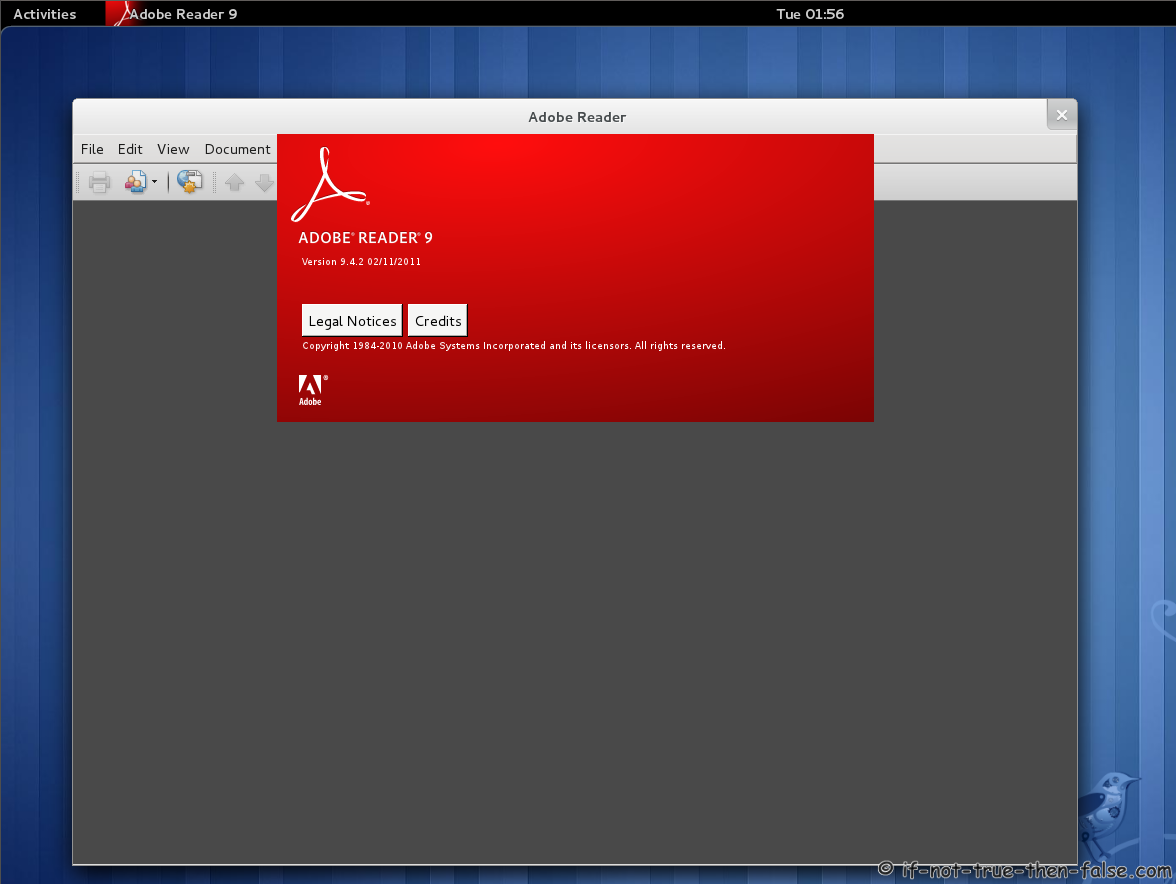1176x884 pixels.
Task: Click the Adobe corporate logo at the splash bottom
Action: (x=313, y=390)
